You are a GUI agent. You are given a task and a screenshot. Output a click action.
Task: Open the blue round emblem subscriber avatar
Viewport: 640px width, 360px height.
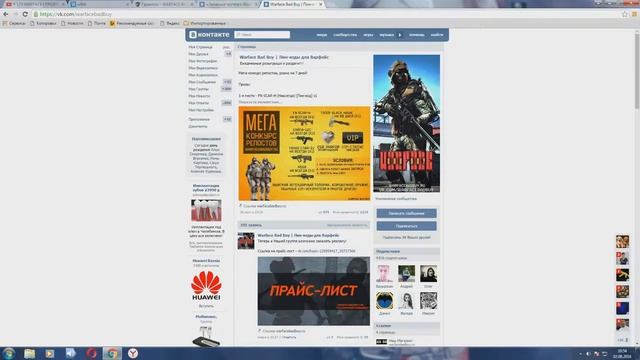click(x=384, y=301)
